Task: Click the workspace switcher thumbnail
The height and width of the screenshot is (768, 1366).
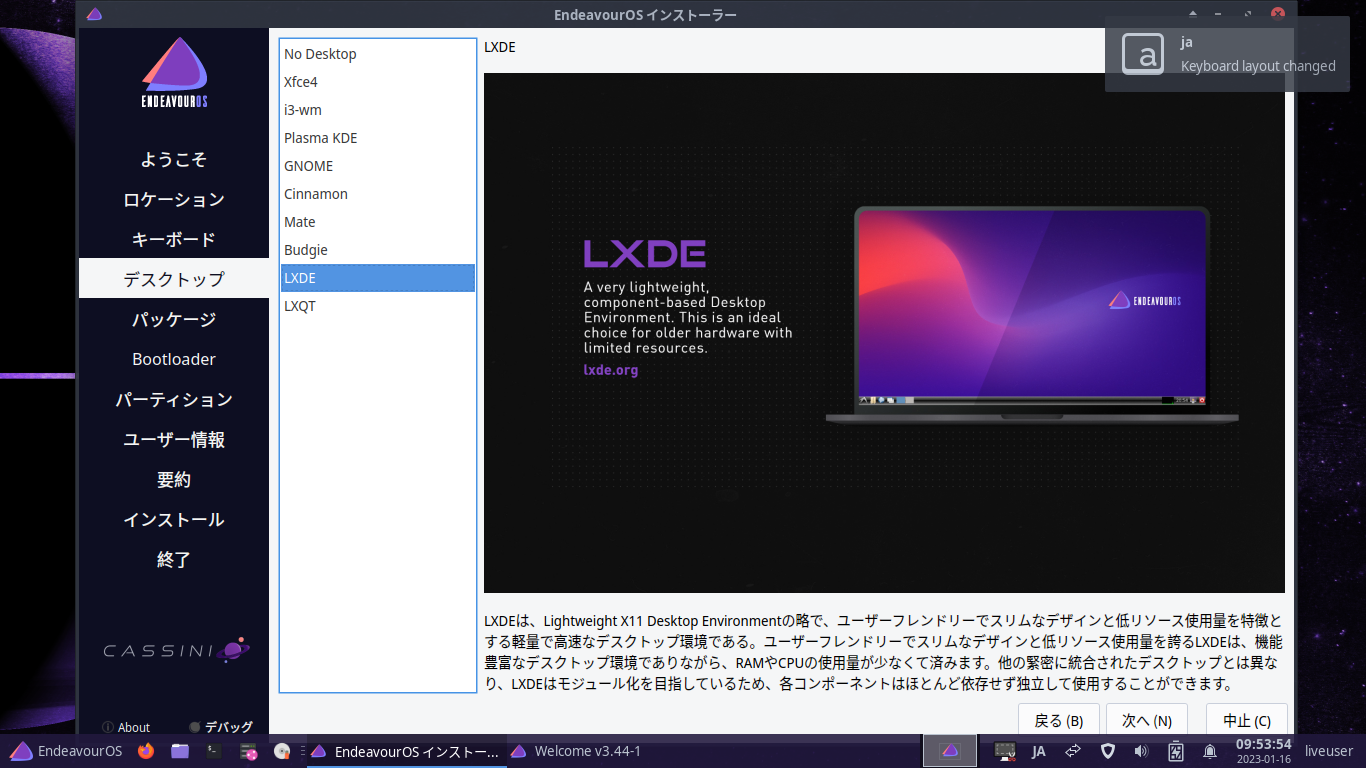Action: coord(950,751)
